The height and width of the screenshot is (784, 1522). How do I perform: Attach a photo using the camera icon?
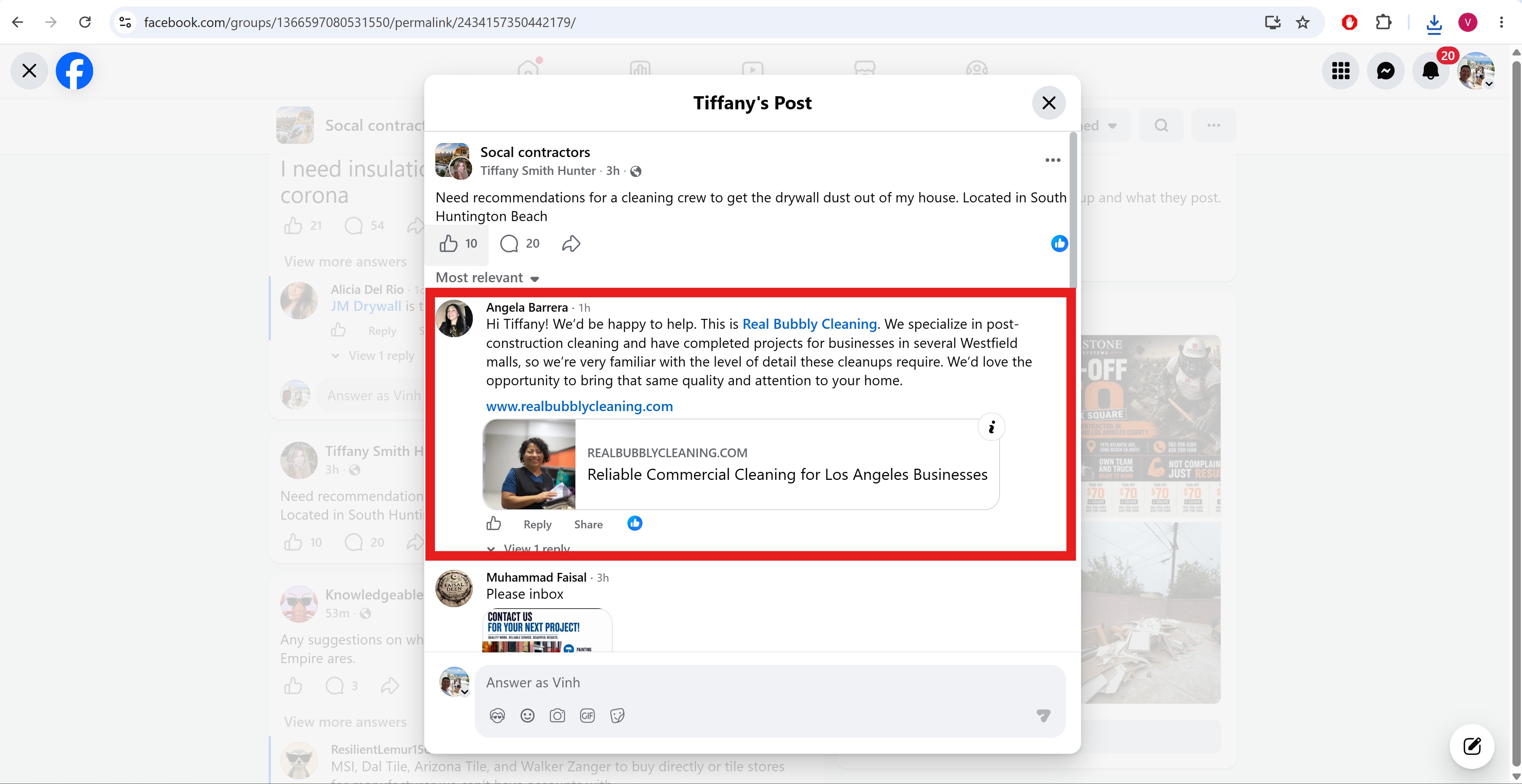click(557, 716)
